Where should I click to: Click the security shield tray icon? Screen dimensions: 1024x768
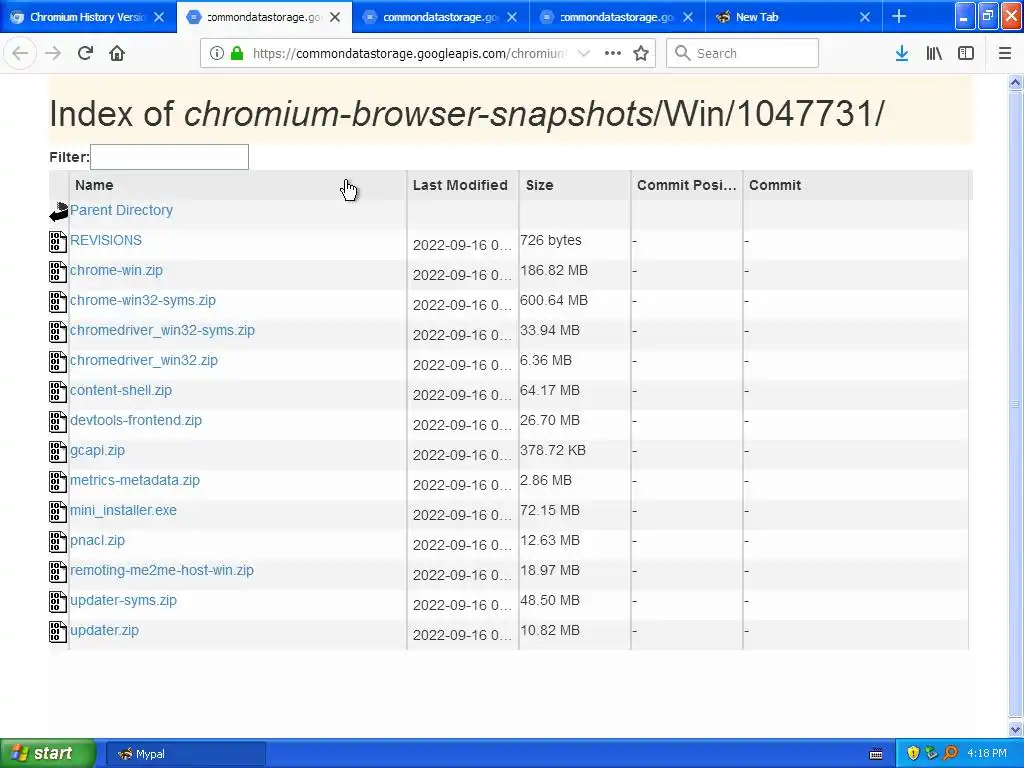913,753
